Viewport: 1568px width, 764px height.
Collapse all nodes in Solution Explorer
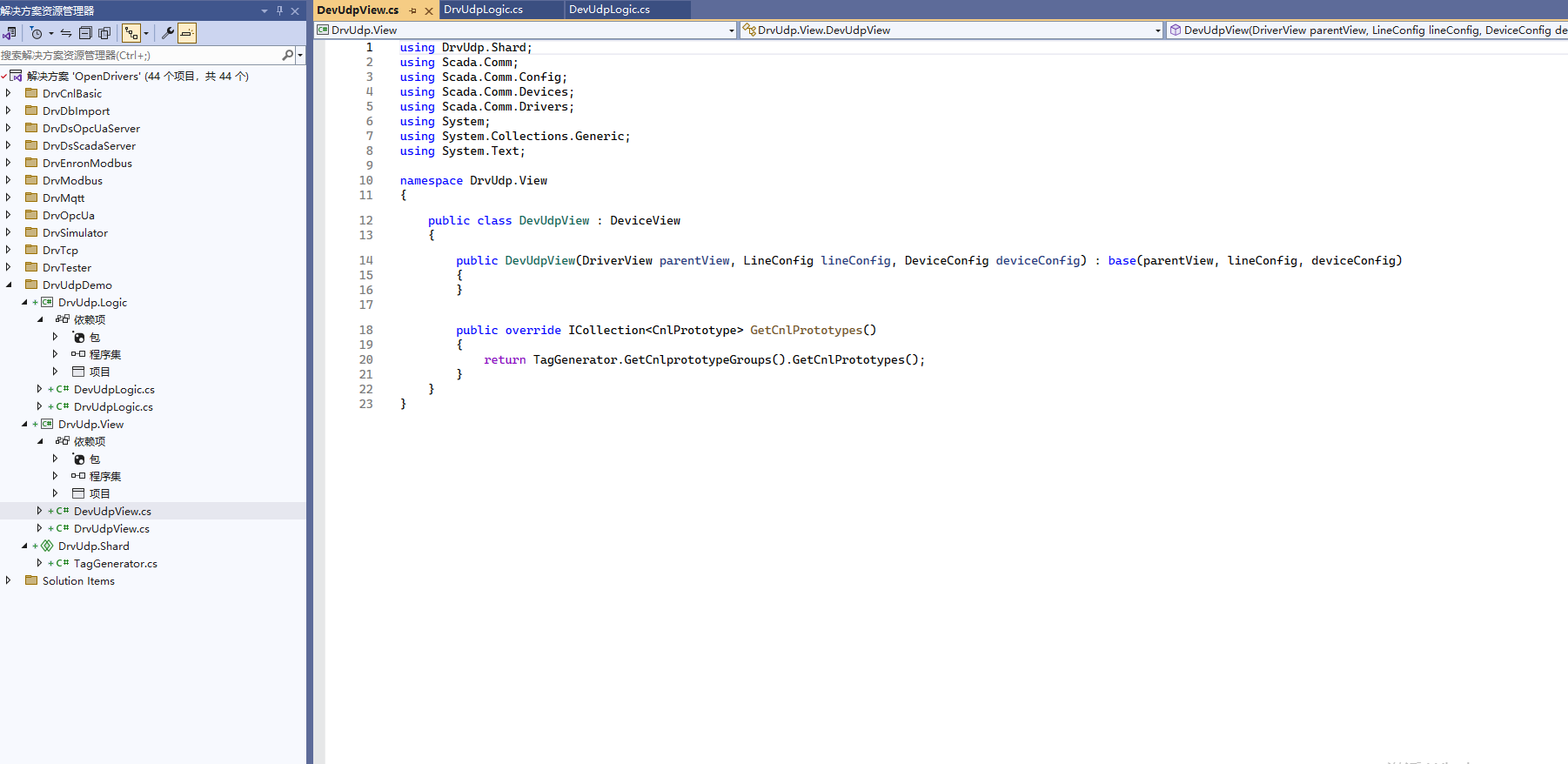[85, 33]
